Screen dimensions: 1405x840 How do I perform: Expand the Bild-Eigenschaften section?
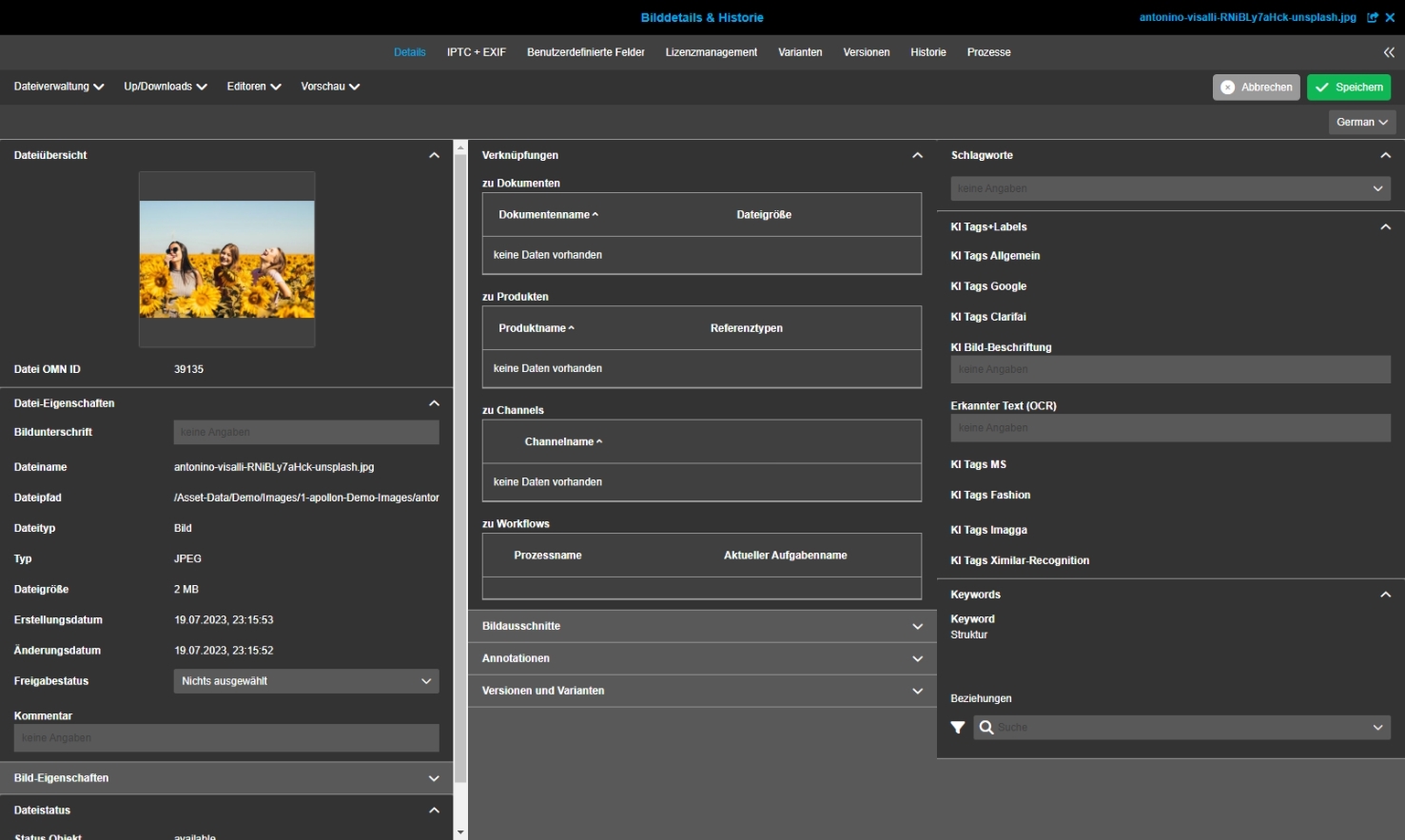pyautogui.click(x=434, y=778)
